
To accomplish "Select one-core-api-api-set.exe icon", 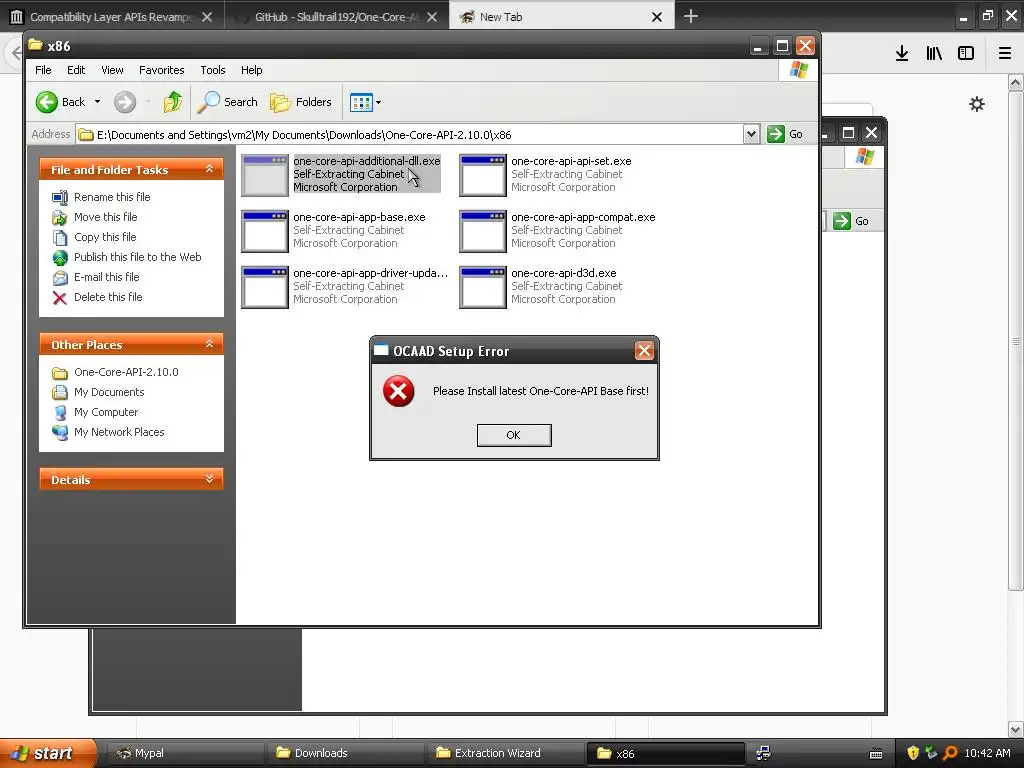I will click(x=483, y=175).
